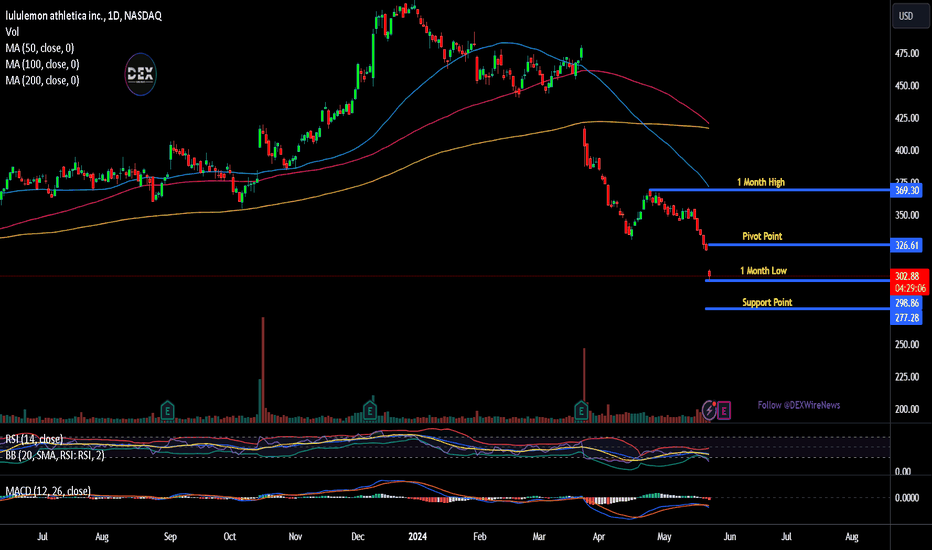932x550 pixels.
Task: Click the Nov date on the time axis
Action: pos(295,537)
